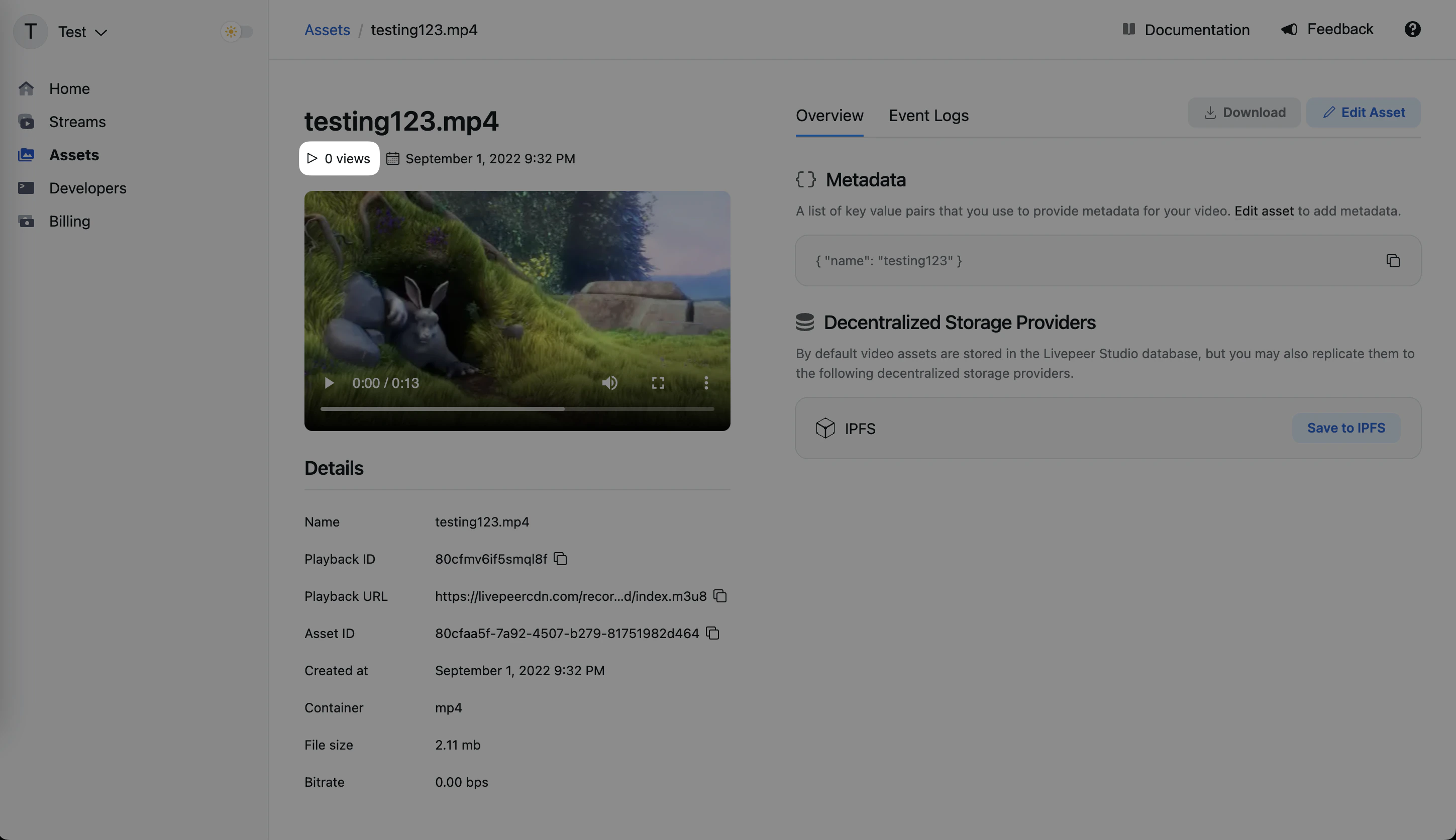1456x840 pixels.
Task: Click the Home icon in the sidebar
Action: click(x=27, y=88)
